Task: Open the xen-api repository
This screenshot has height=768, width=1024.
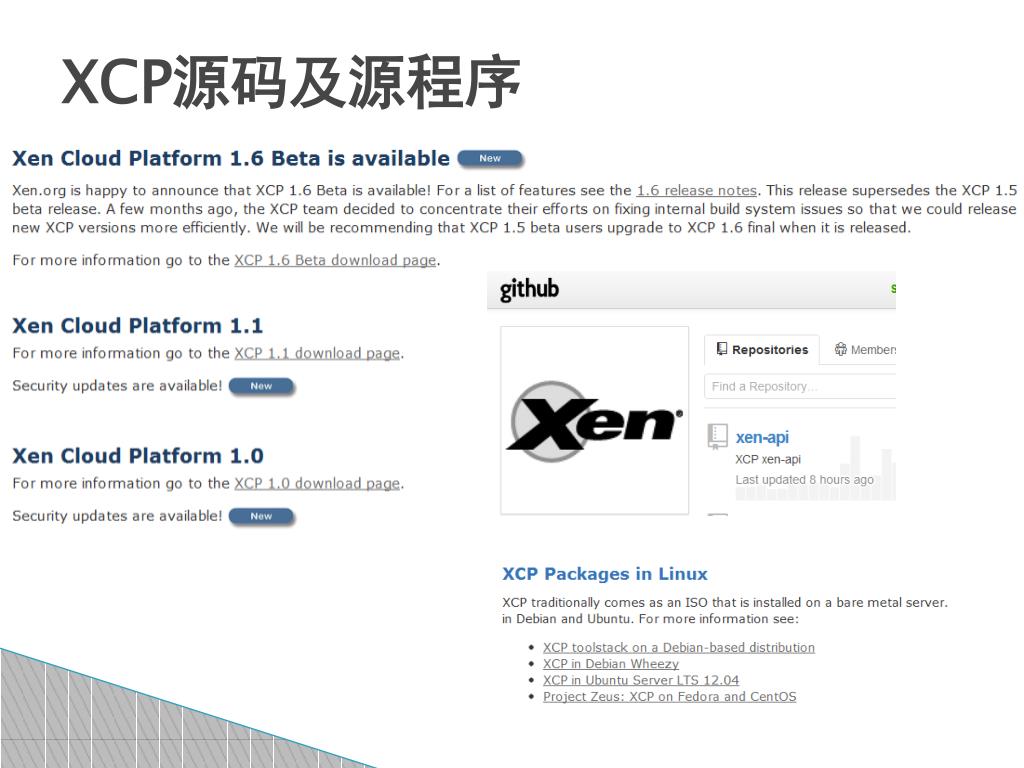Action: [762, 437]
